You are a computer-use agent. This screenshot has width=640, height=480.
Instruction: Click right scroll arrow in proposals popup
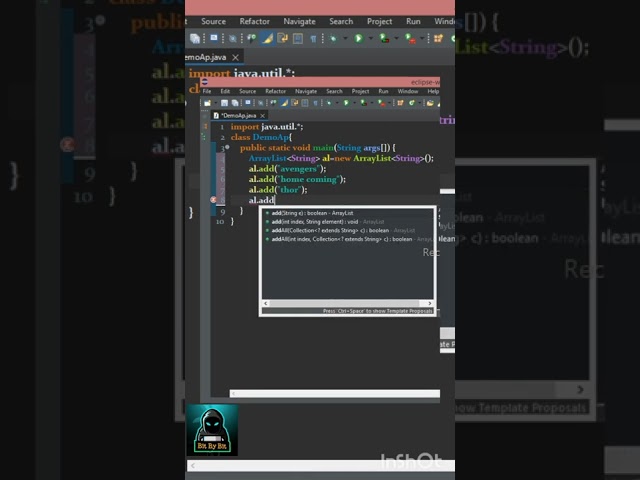point(430,303)
